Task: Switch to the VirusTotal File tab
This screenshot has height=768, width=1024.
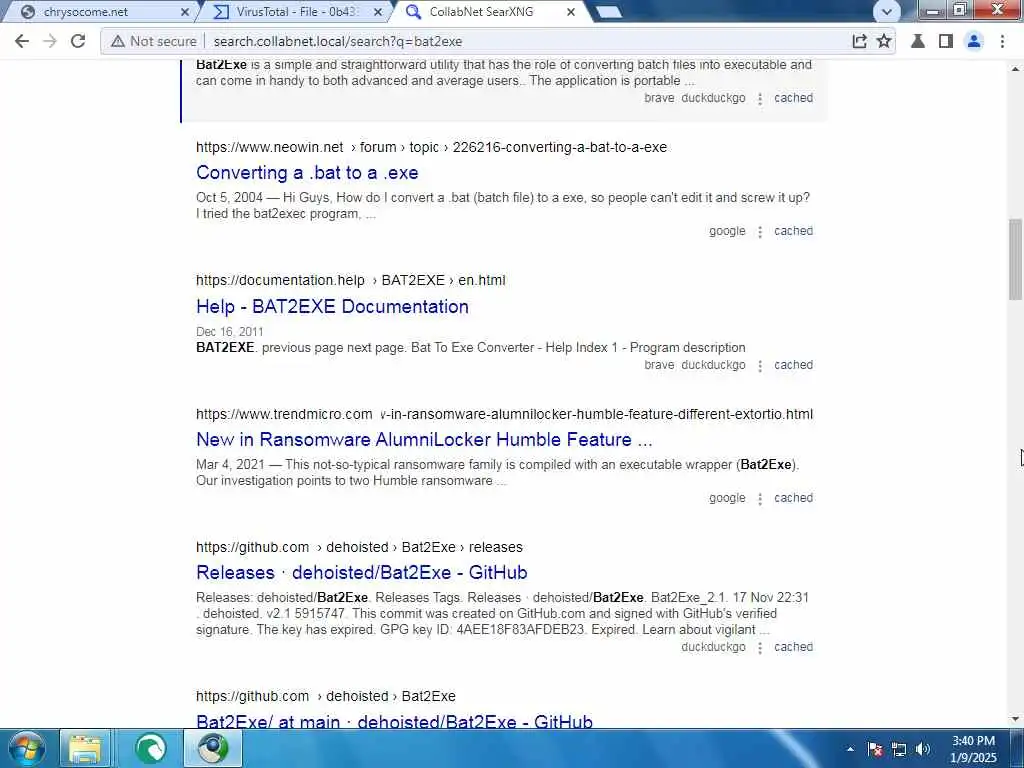Action: click(297, 12)
